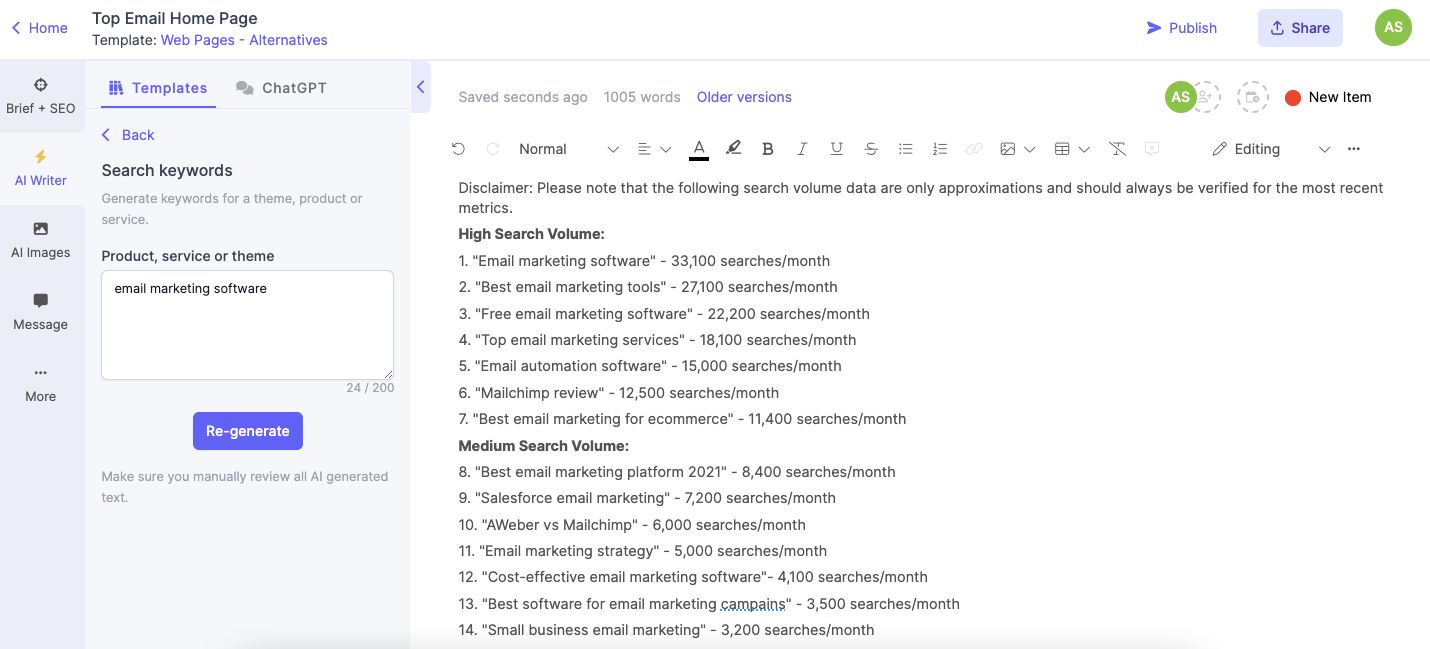Viewport: 1430px width, 649px height.
Task: Insert a numbered list
Action: [940, 149]
